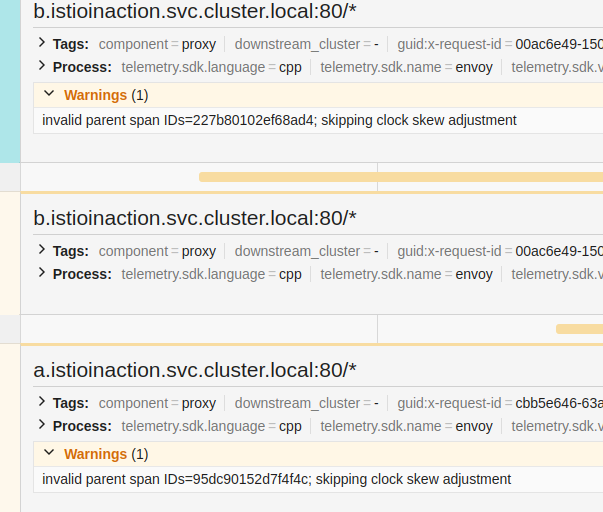Click downstream_cluster tag in second span
Image resolution: width=603 pixels, height=512 pixels.
[x=306, y=251]
